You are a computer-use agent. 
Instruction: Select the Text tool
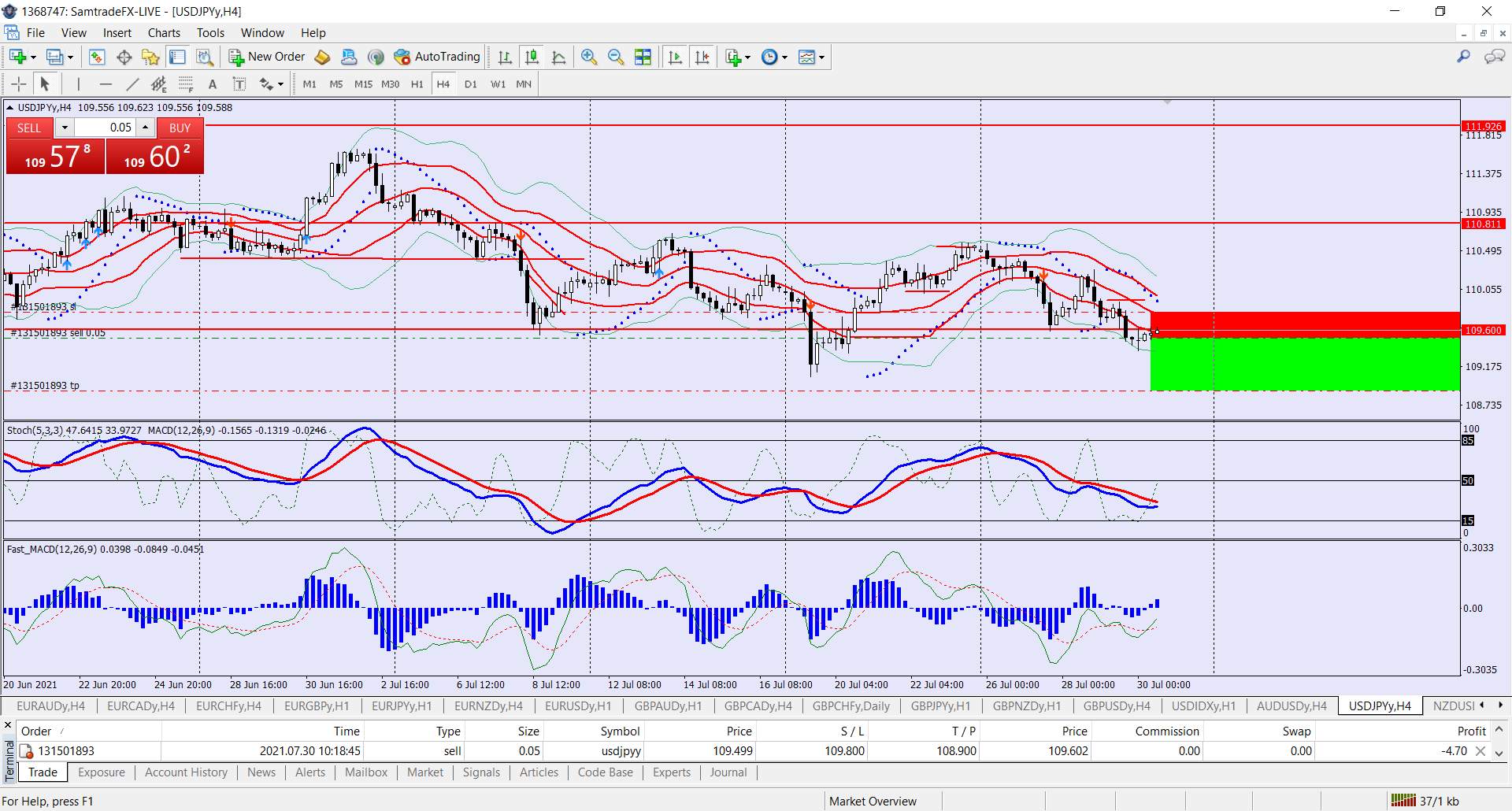[x=212, y=83]
